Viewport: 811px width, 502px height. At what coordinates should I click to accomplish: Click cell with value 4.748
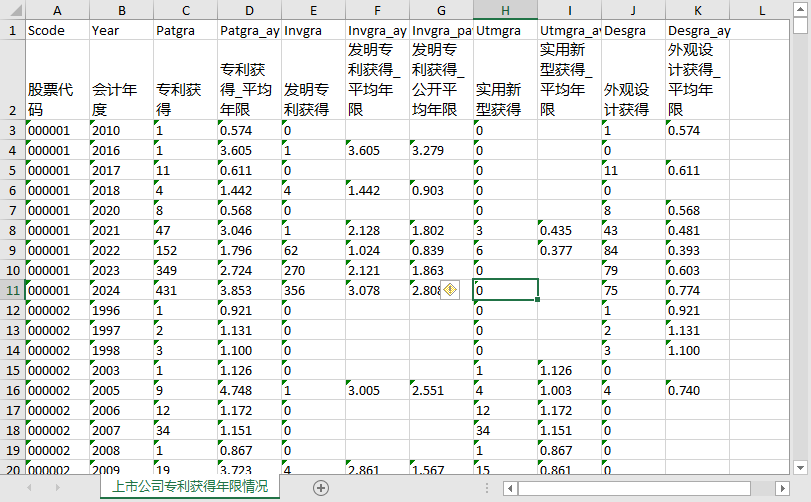[249, 390]
